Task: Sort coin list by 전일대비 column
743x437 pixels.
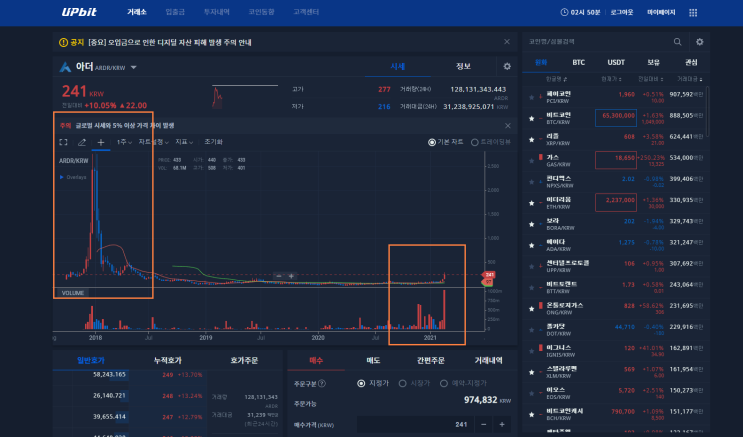Action: coord(650,79)
